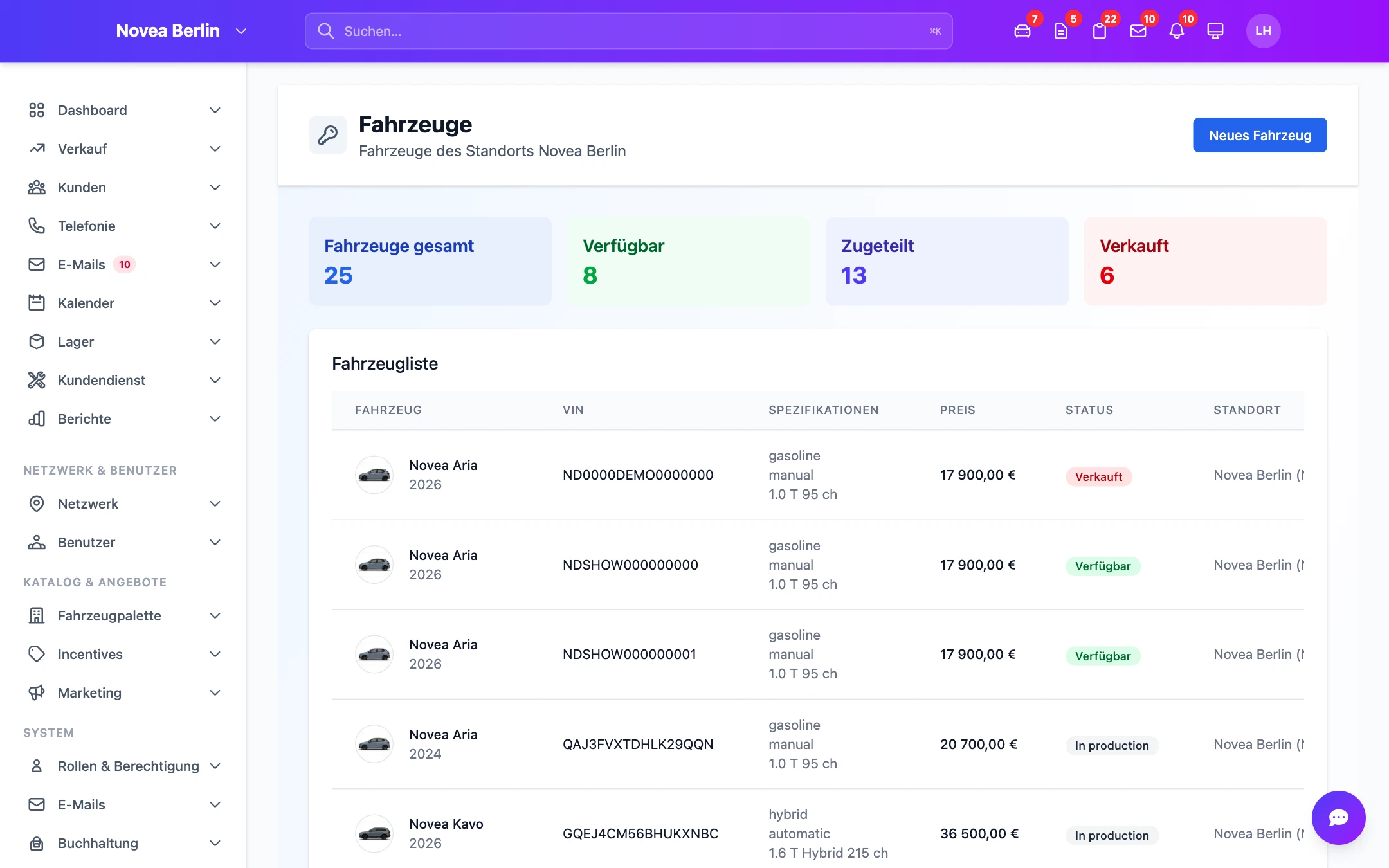Click the Rollen & Berechtigung person icon
This screenshot has height=868, width=1389.
click(x=37, y=766)
